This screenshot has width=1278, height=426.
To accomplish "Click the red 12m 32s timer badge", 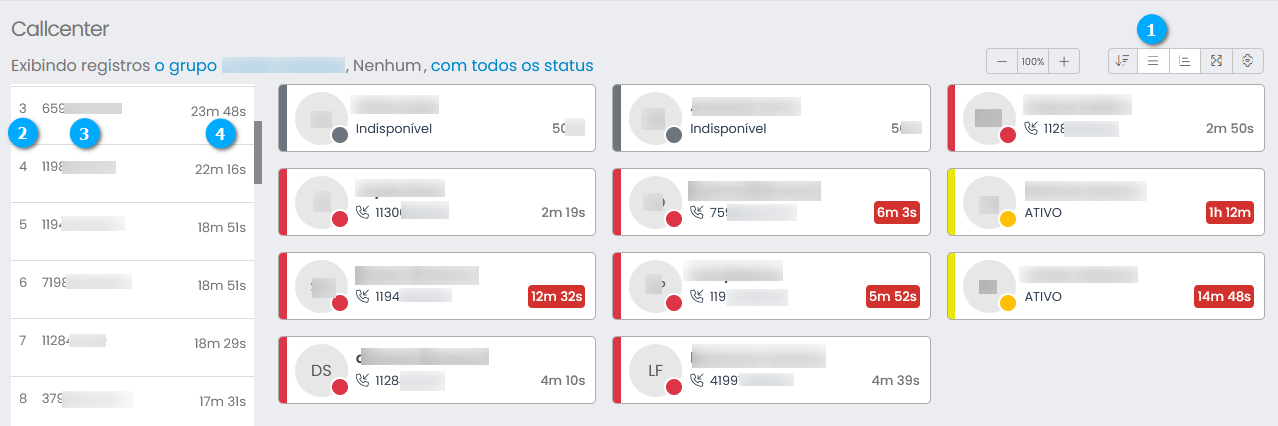I will [x=556, y=296].
